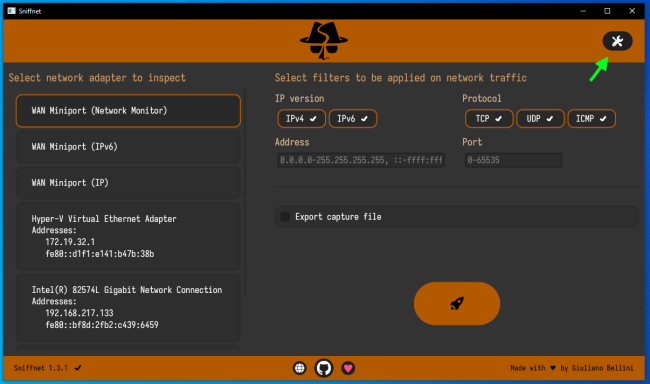Start capture with the rocket button
The image size is (650, 384).
[x=457, y=304]
